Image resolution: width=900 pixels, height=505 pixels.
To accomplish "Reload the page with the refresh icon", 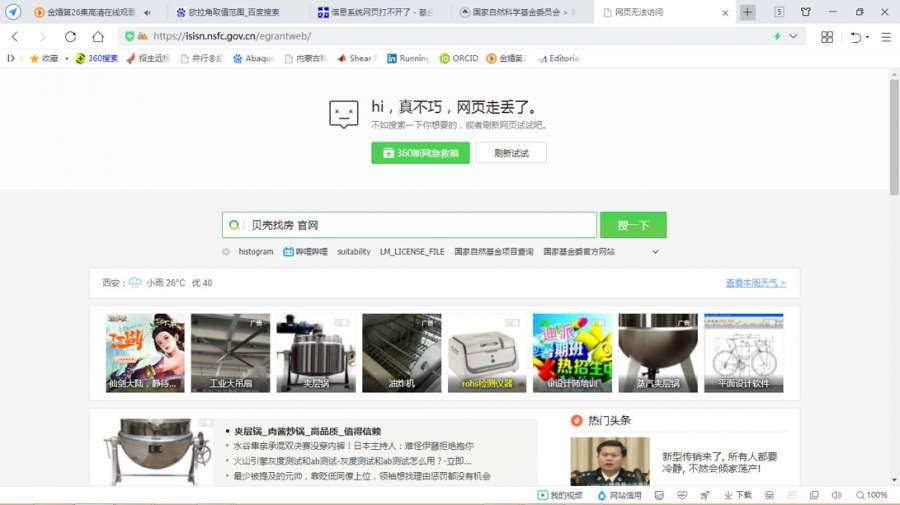I will tap(70, 36).
